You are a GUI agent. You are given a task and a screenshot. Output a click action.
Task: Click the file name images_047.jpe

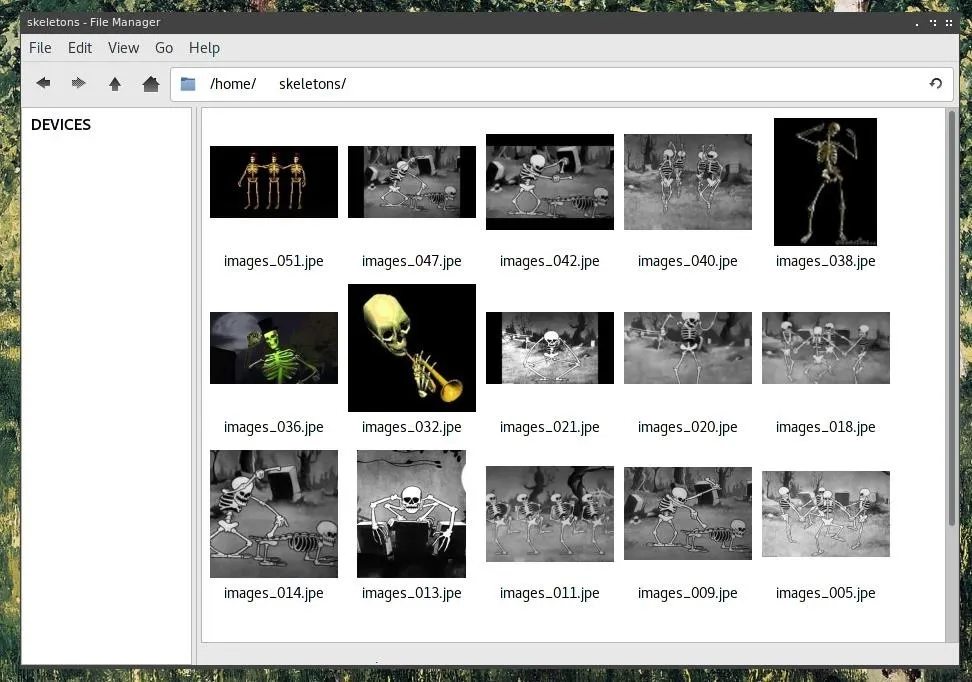(x=412, y=261)
